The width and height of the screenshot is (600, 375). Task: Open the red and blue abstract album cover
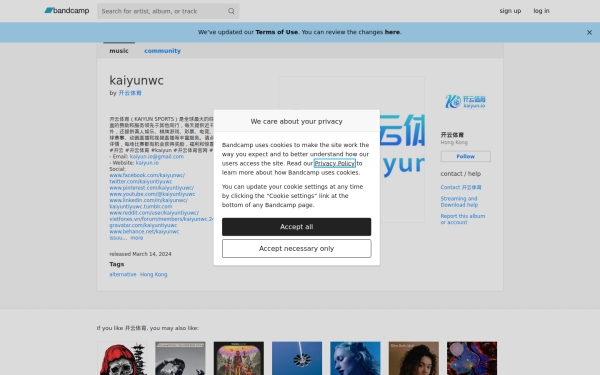pyautogui.click(x=472, y=358)
